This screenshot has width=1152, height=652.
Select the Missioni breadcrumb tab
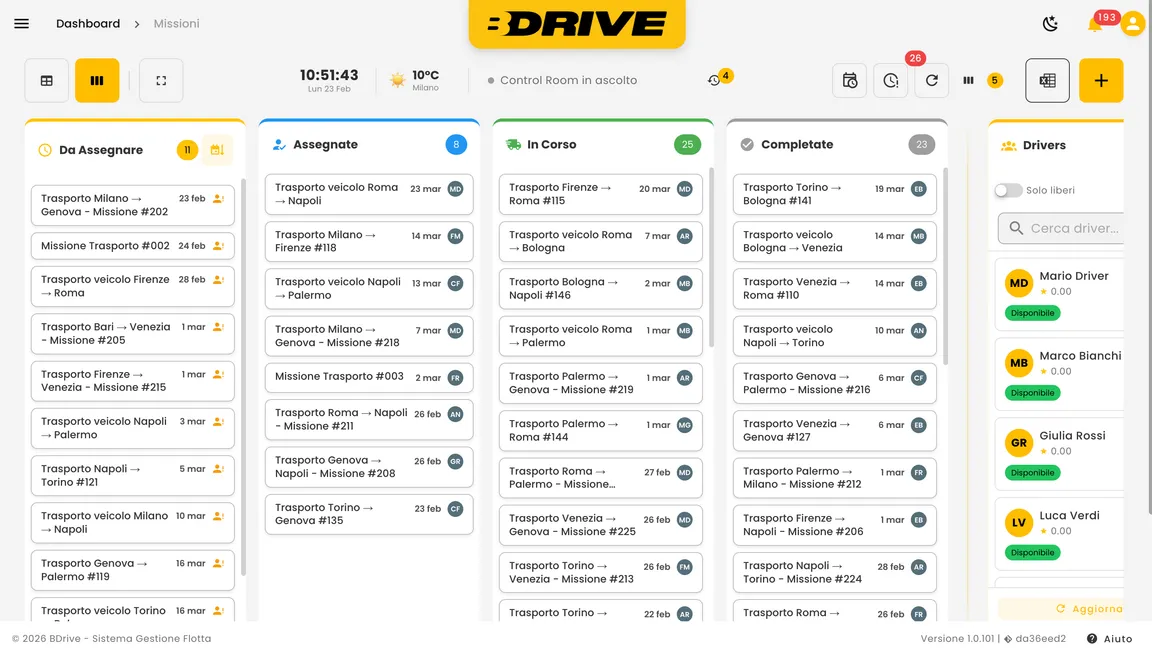coord(176,23)
